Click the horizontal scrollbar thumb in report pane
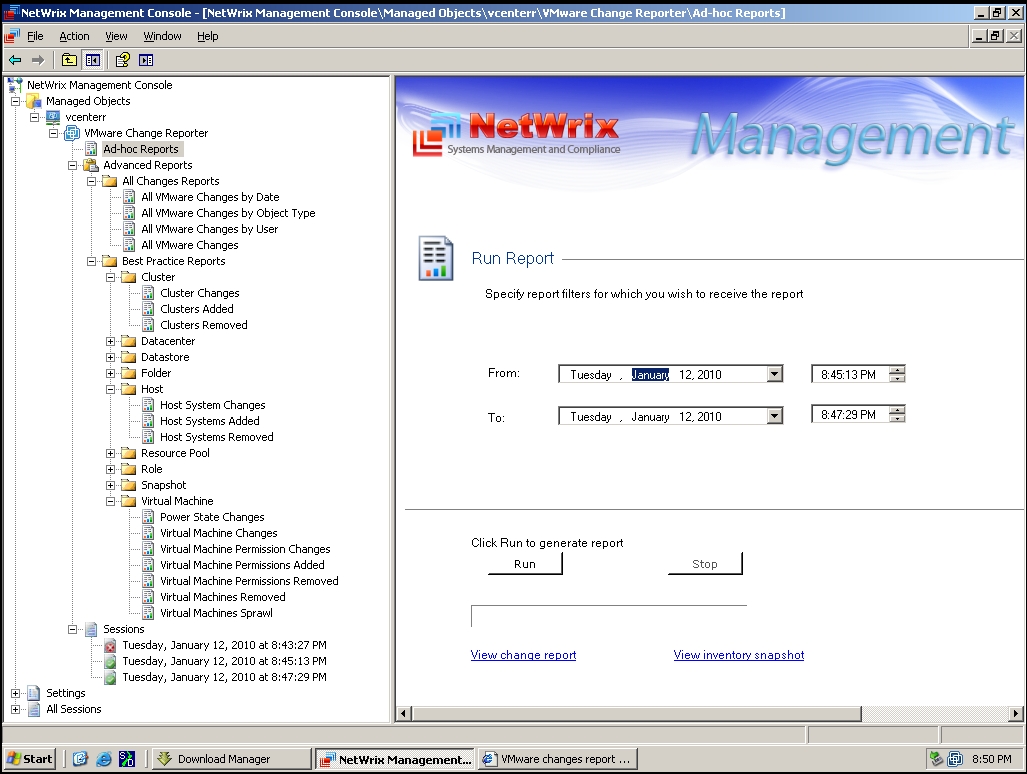The height and width of the screenshot is (774, 1027). click(x=637, y=713)
